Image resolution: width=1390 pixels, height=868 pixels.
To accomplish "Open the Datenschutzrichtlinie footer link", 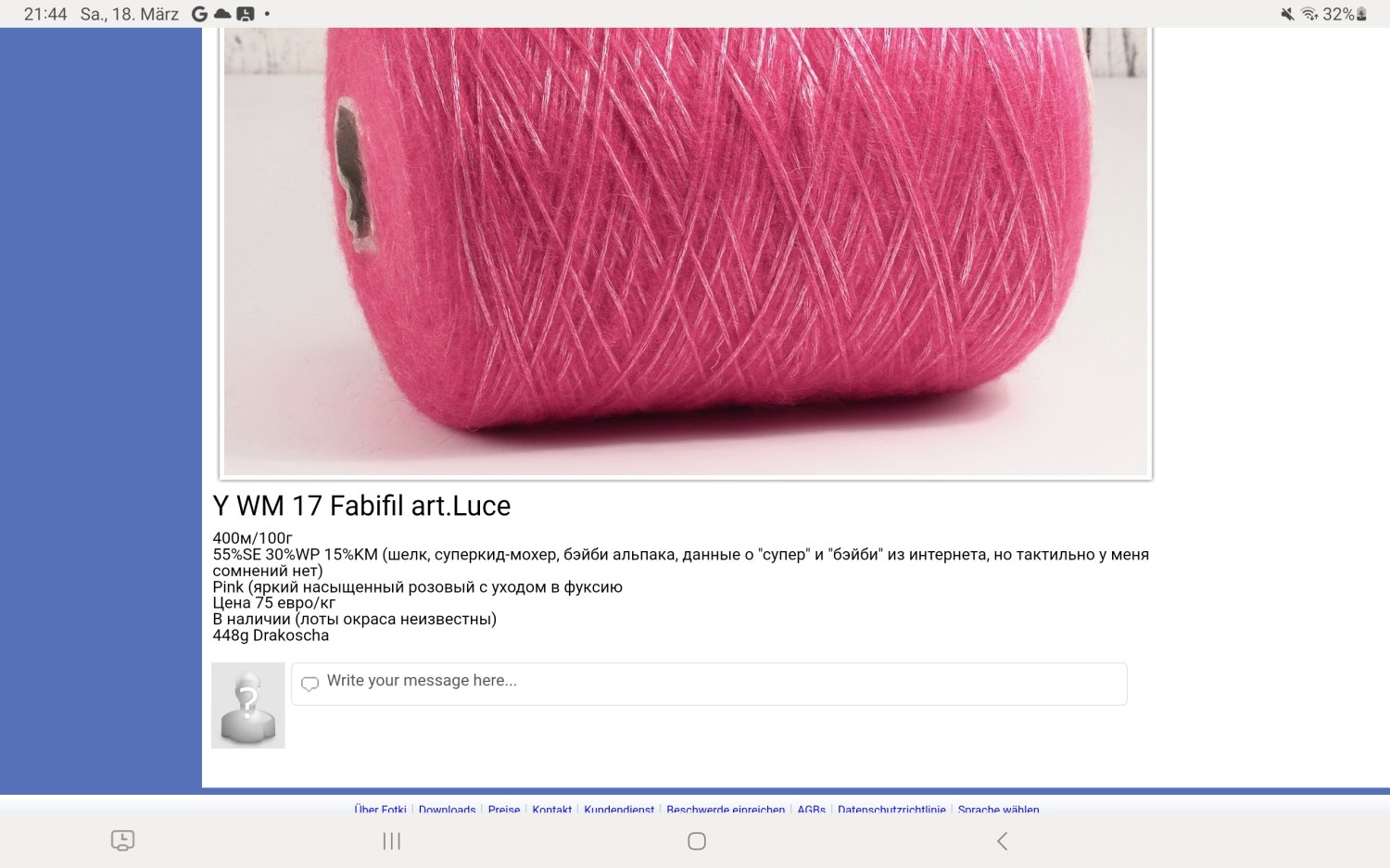I will pyautogui.click(x=891, y=810).
